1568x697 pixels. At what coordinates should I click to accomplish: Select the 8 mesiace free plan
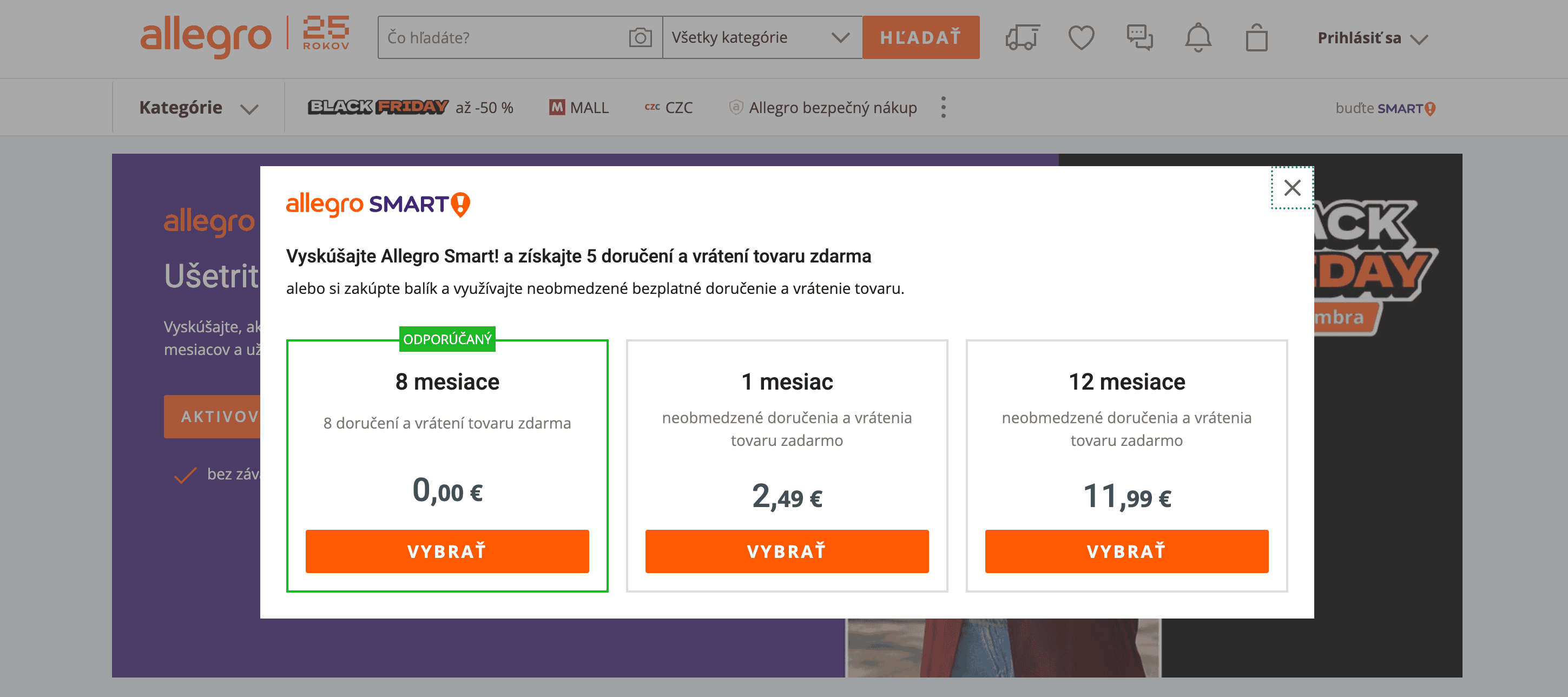click(x=447, y=551)
